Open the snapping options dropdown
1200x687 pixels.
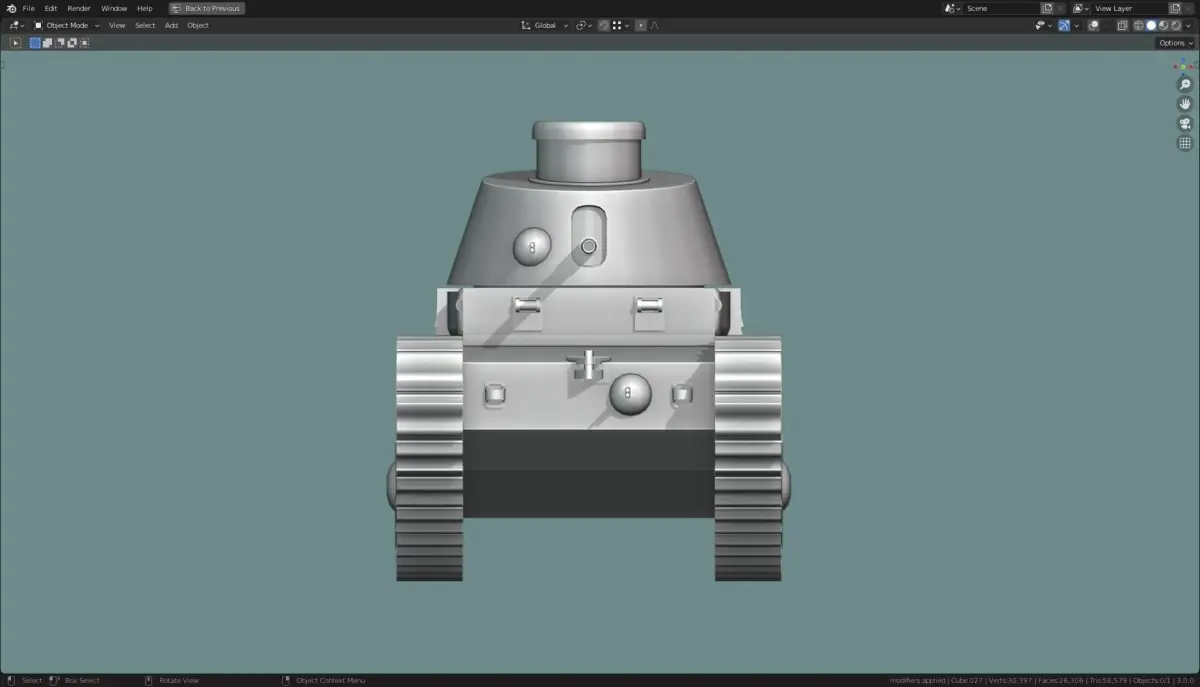pos(622,25)
